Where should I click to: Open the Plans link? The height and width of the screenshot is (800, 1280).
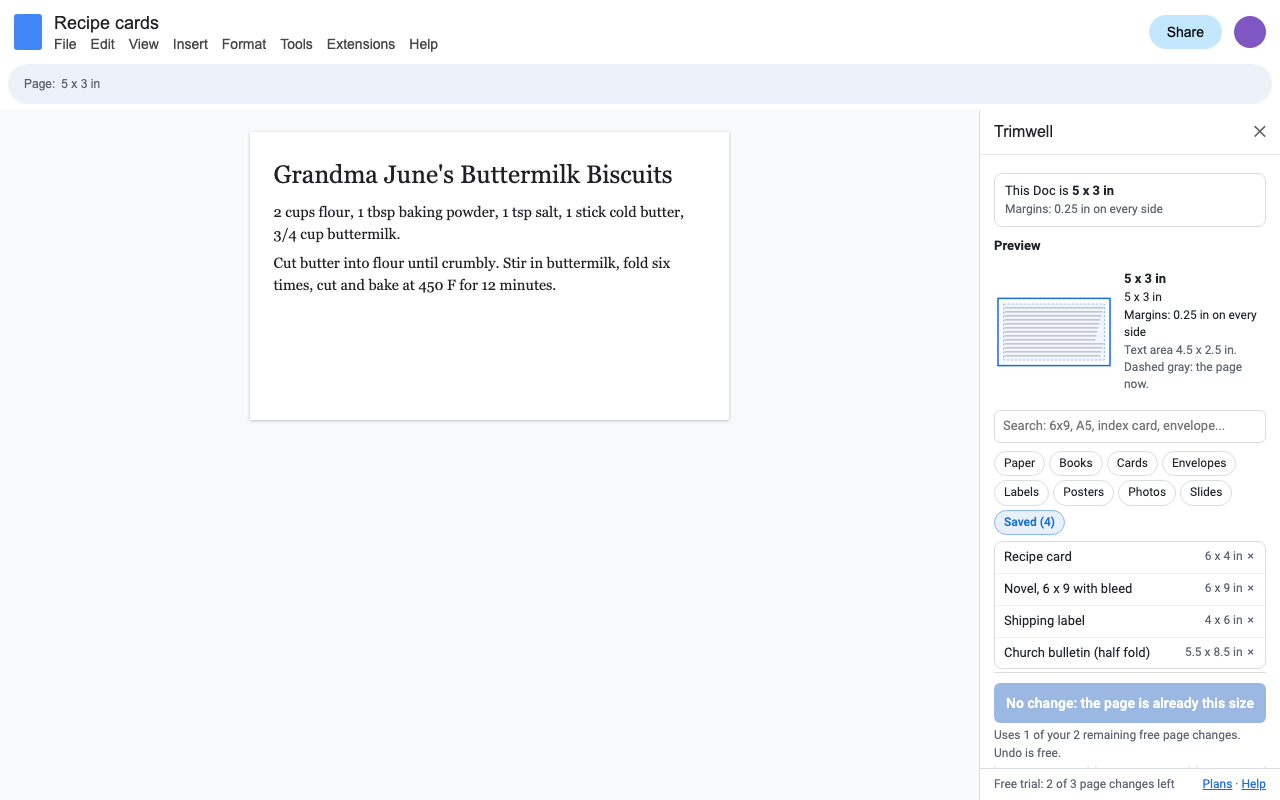point(1217,784)
